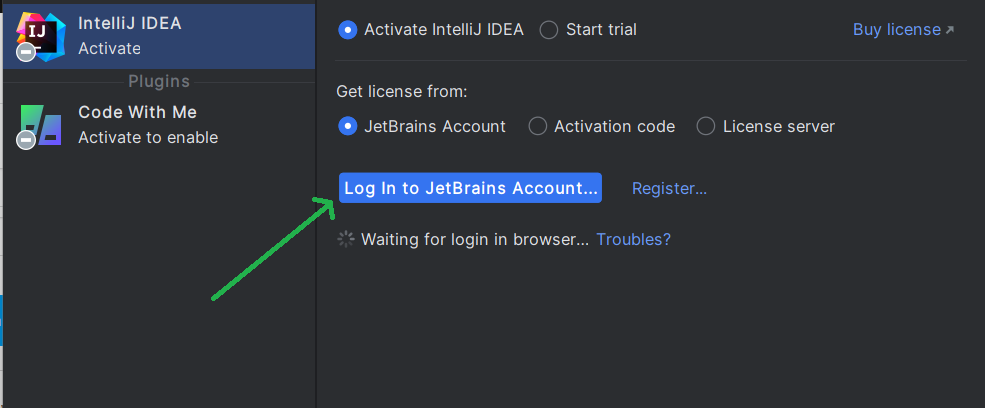This screenshot has height=408, width=985.
Task: Click the Plugins section header
Action: click(159, 81)
